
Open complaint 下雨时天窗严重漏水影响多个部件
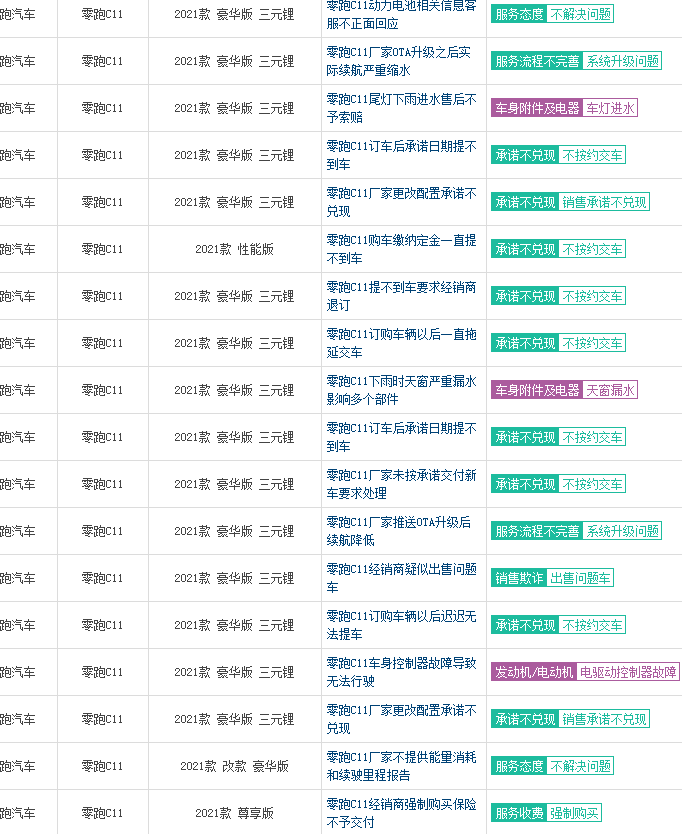(401, 390)
